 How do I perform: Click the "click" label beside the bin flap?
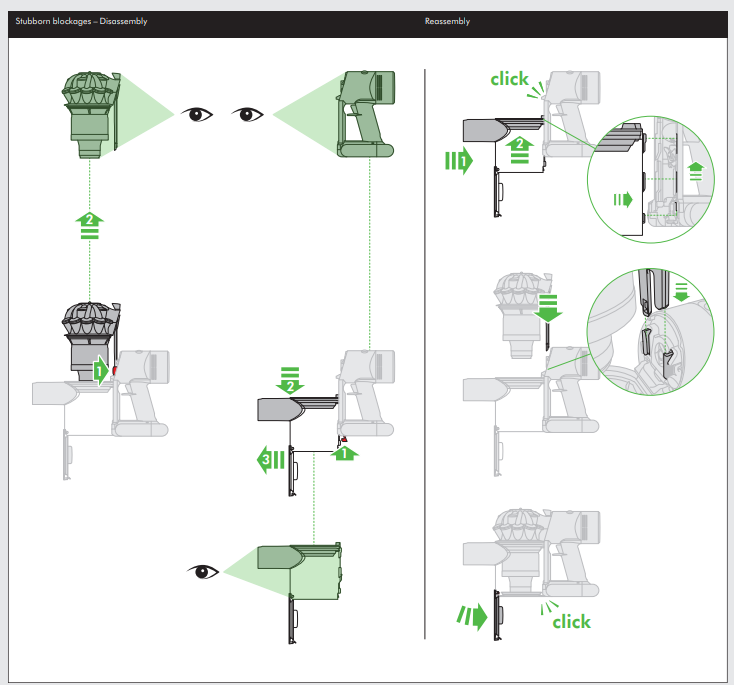coord(571,622)
